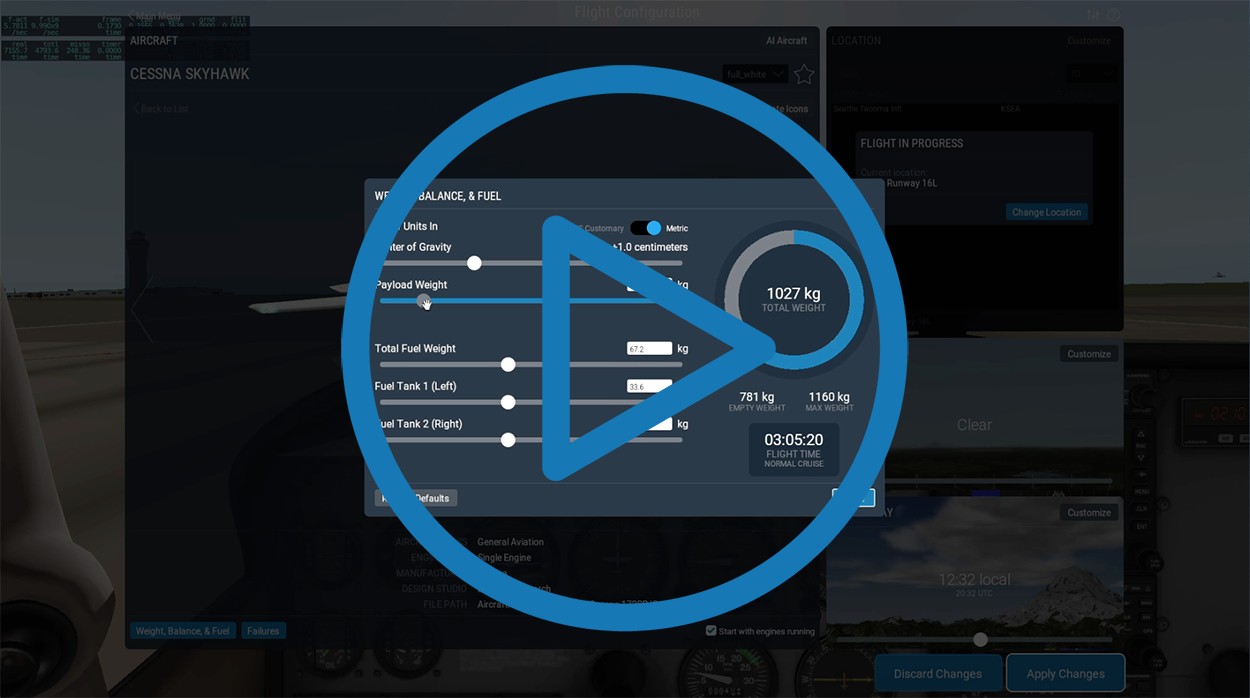Screen dimensions: 1250x698
Task: Toggle the US Customary / Metric units switch
Action: (x=646, y=228)
